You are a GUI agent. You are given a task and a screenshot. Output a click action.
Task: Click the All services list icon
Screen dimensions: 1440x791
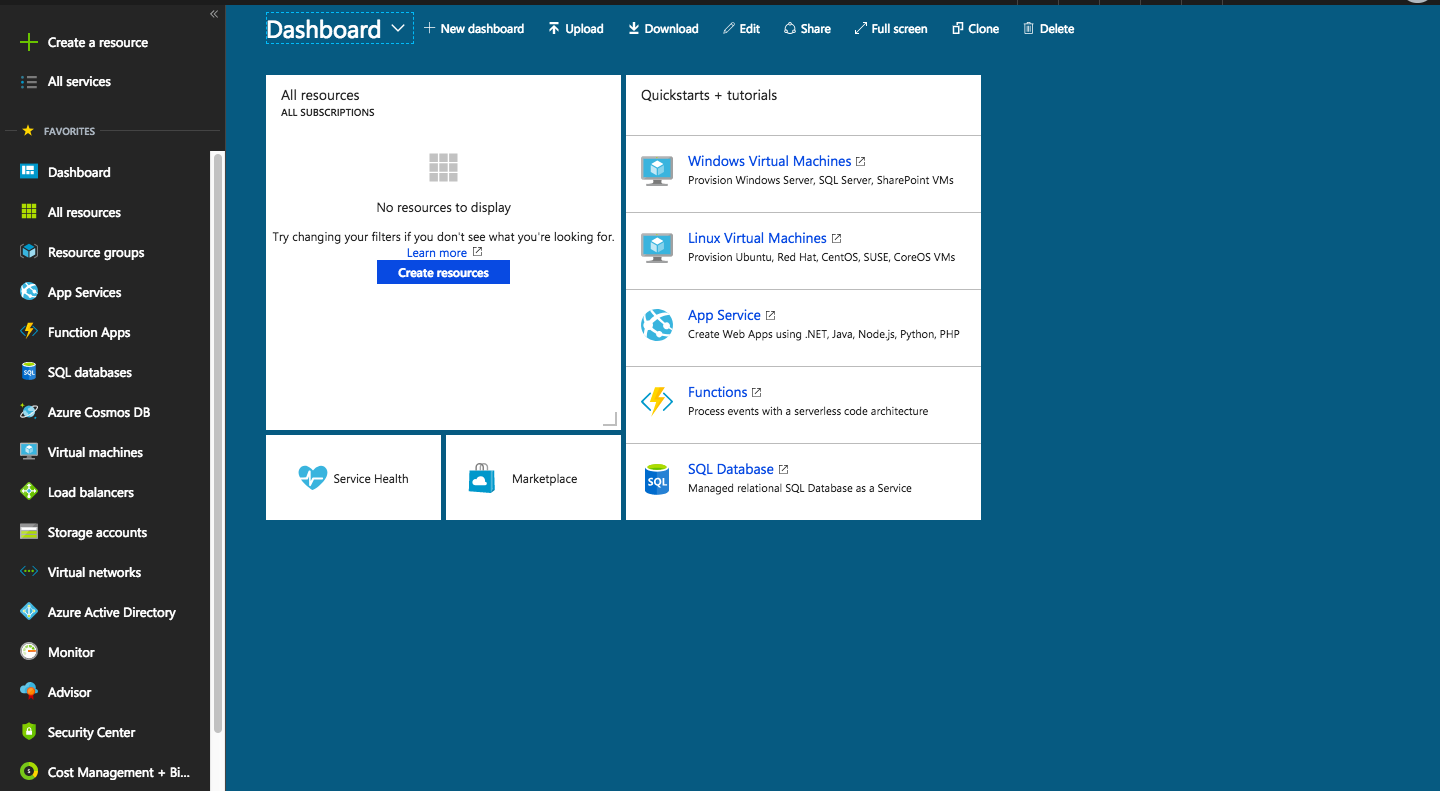pos(29,82)
